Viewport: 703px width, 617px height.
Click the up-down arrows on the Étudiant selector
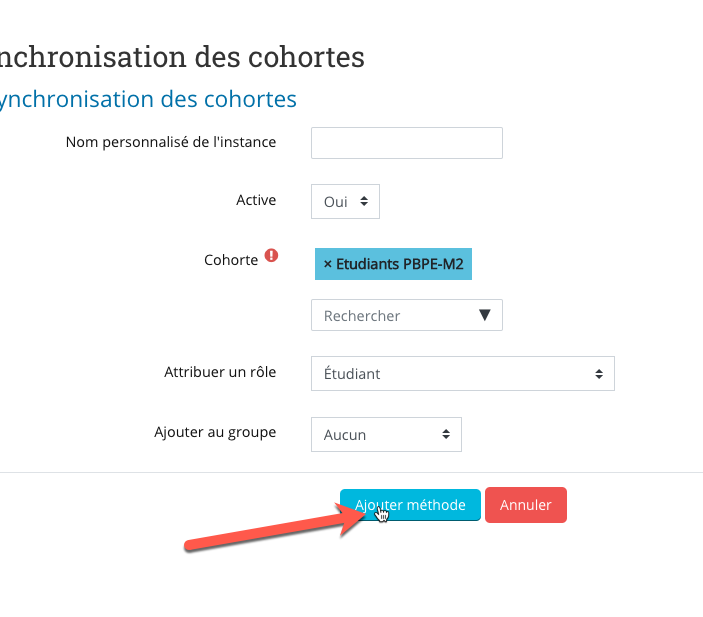click(599, 374)
